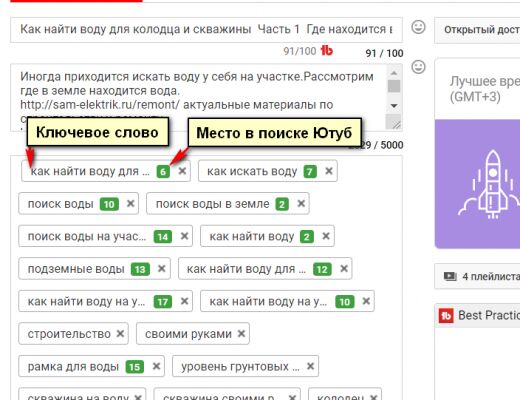Click the description scrollbar up arrow
Viewport: 520px width, 400px height.
click(x=394, y=73)
